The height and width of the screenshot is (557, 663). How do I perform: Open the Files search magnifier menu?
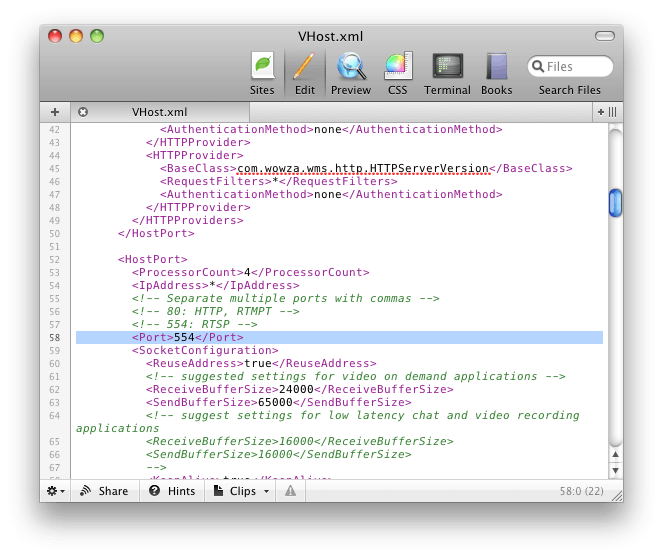(537, 66)
